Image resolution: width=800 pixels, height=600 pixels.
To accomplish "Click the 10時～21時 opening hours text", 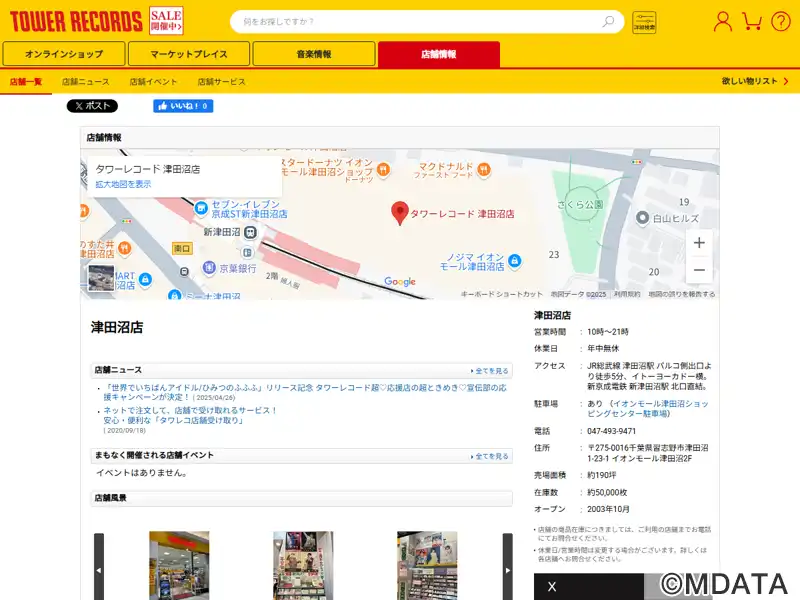I will coord(608,332).
